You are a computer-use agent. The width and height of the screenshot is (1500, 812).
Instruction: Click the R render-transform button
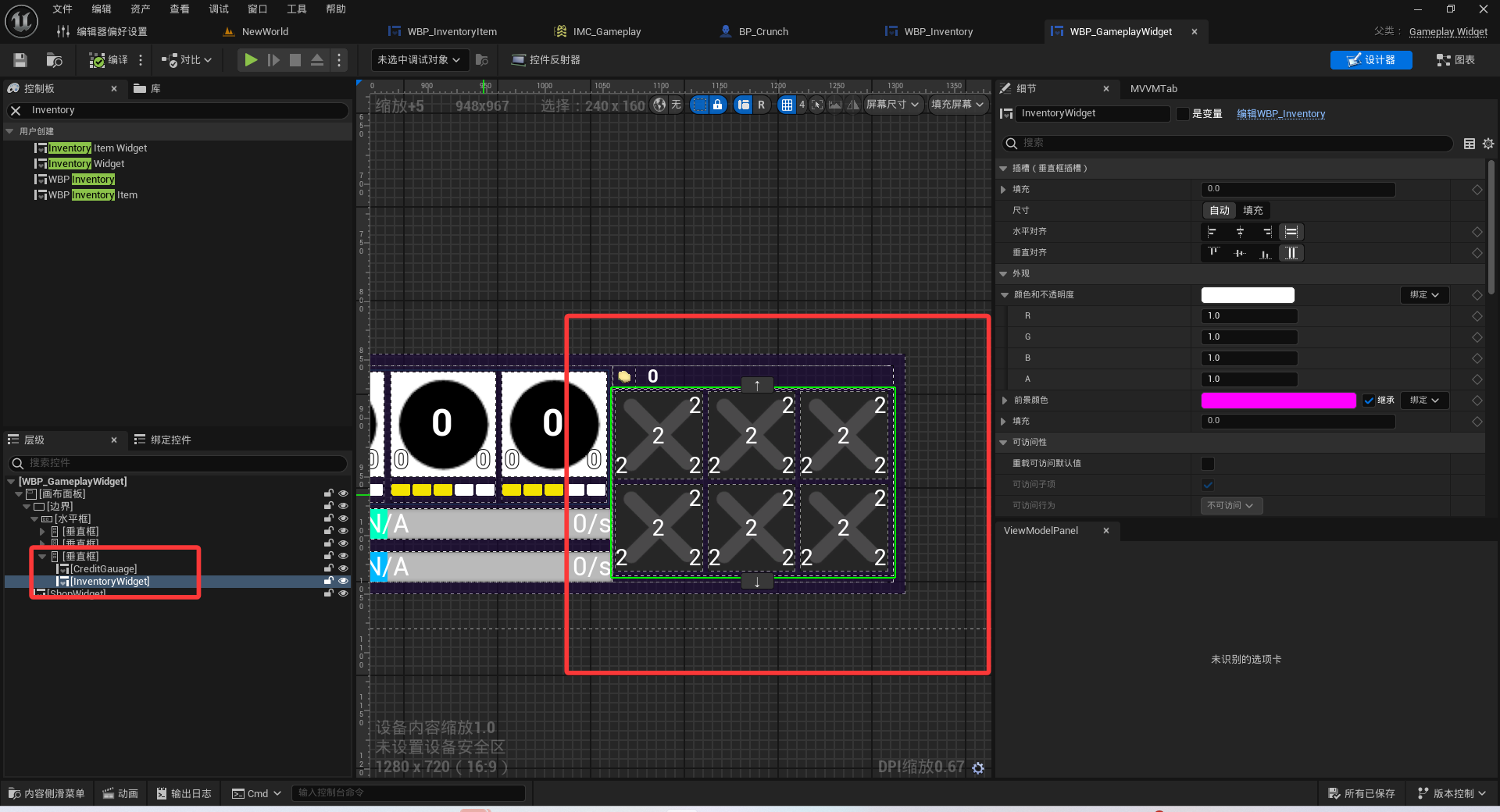pos(761,105)
